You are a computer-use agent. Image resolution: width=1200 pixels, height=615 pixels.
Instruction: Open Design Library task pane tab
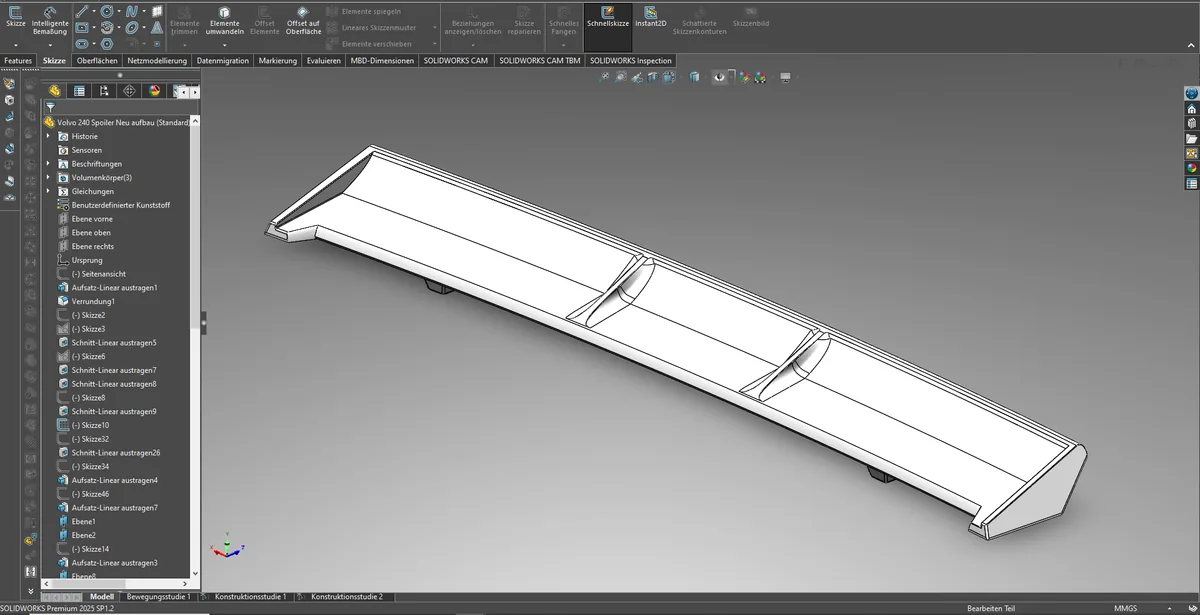click(x=1191, y=123)
